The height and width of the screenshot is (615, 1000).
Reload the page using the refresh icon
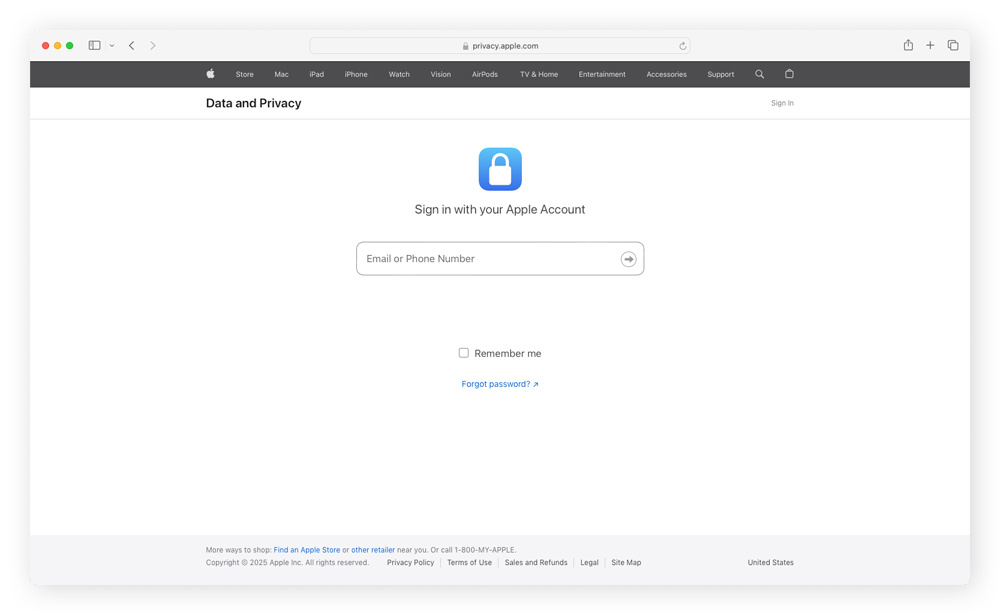click(682, 46)
